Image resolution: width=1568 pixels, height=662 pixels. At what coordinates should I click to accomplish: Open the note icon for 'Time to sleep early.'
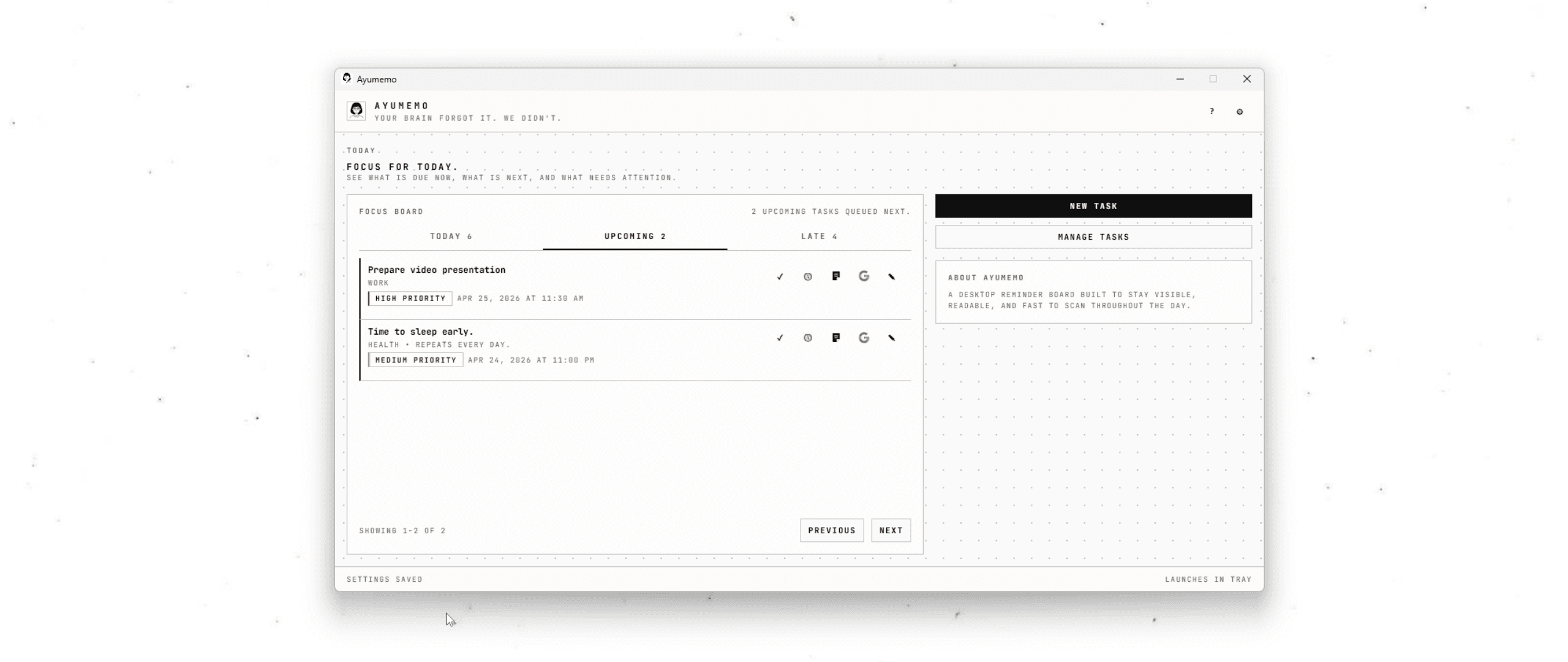[836, 338]
